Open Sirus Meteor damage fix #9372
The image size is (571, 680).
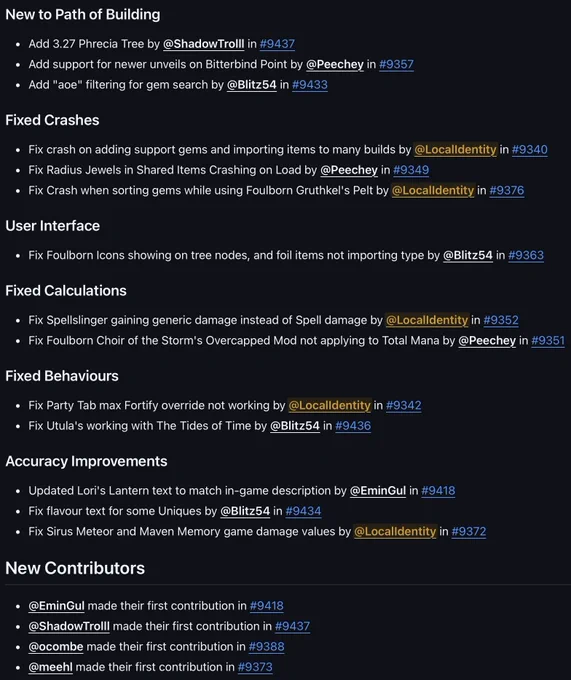[469, 532]
